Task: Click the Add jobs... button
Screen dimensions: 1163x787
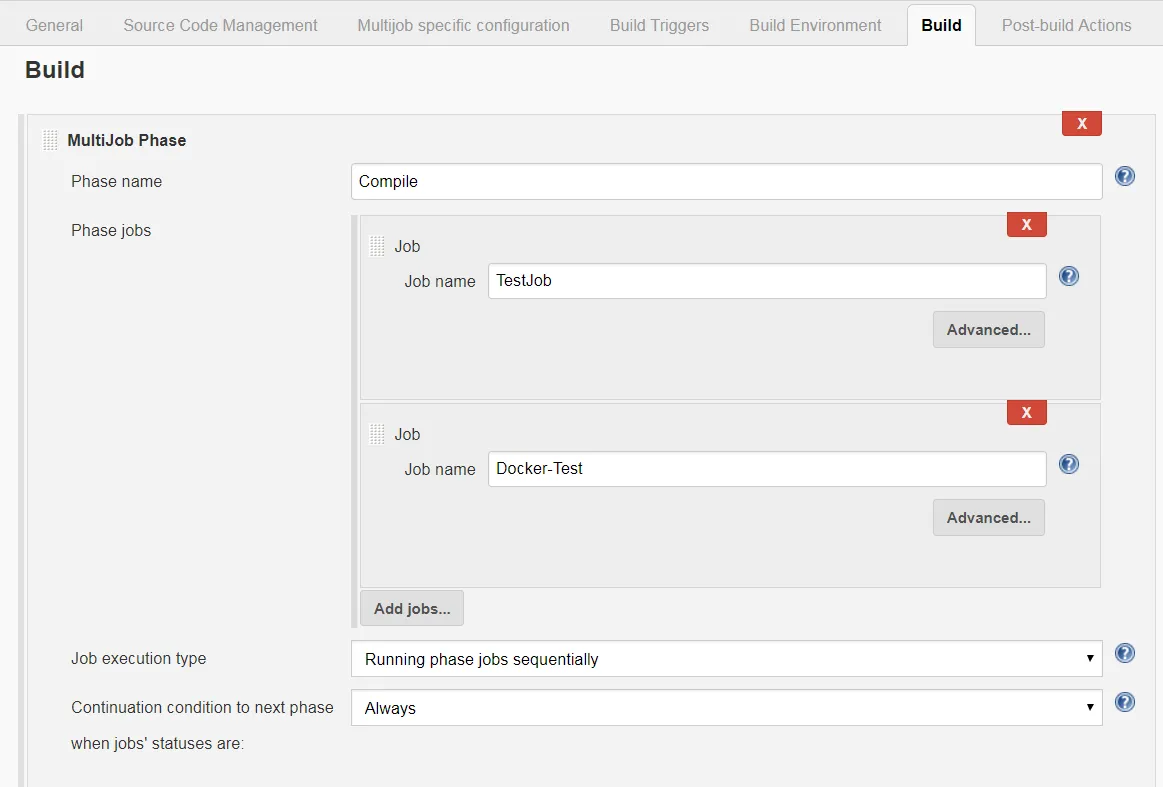Action: (x=412, y=608)
